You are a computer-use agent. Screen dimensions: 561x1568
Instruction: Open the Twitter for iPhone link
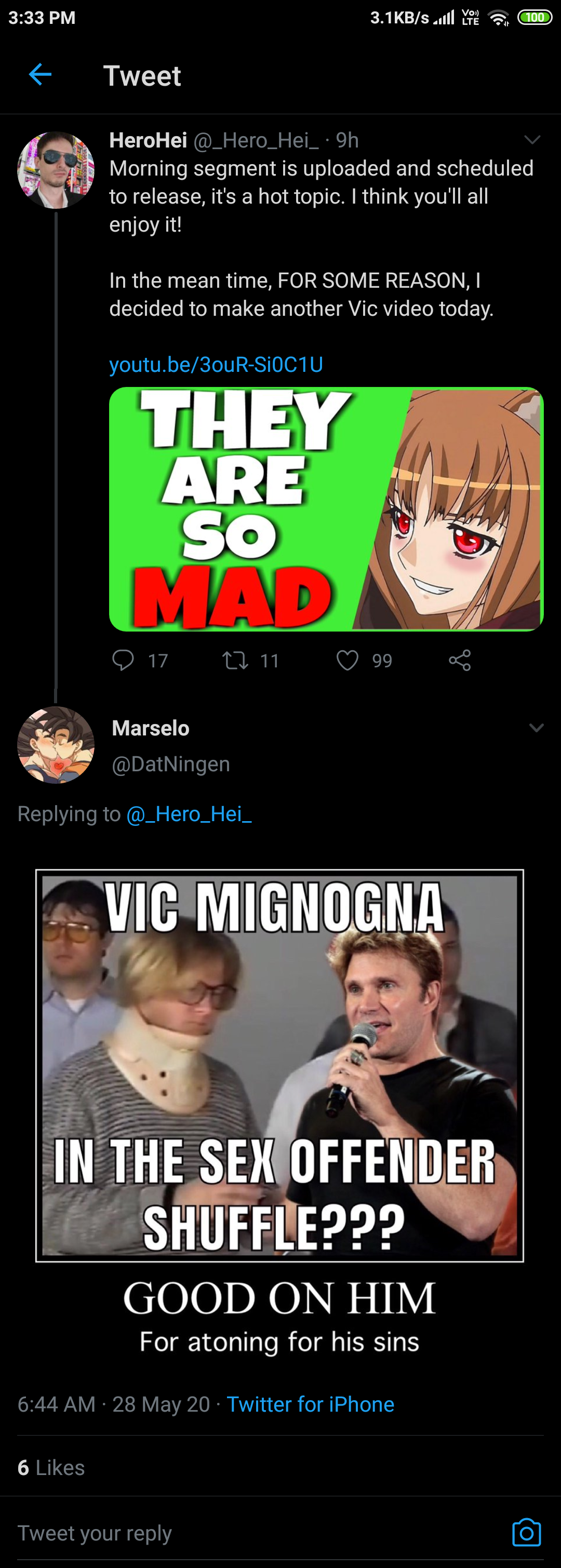(310, 1404)
